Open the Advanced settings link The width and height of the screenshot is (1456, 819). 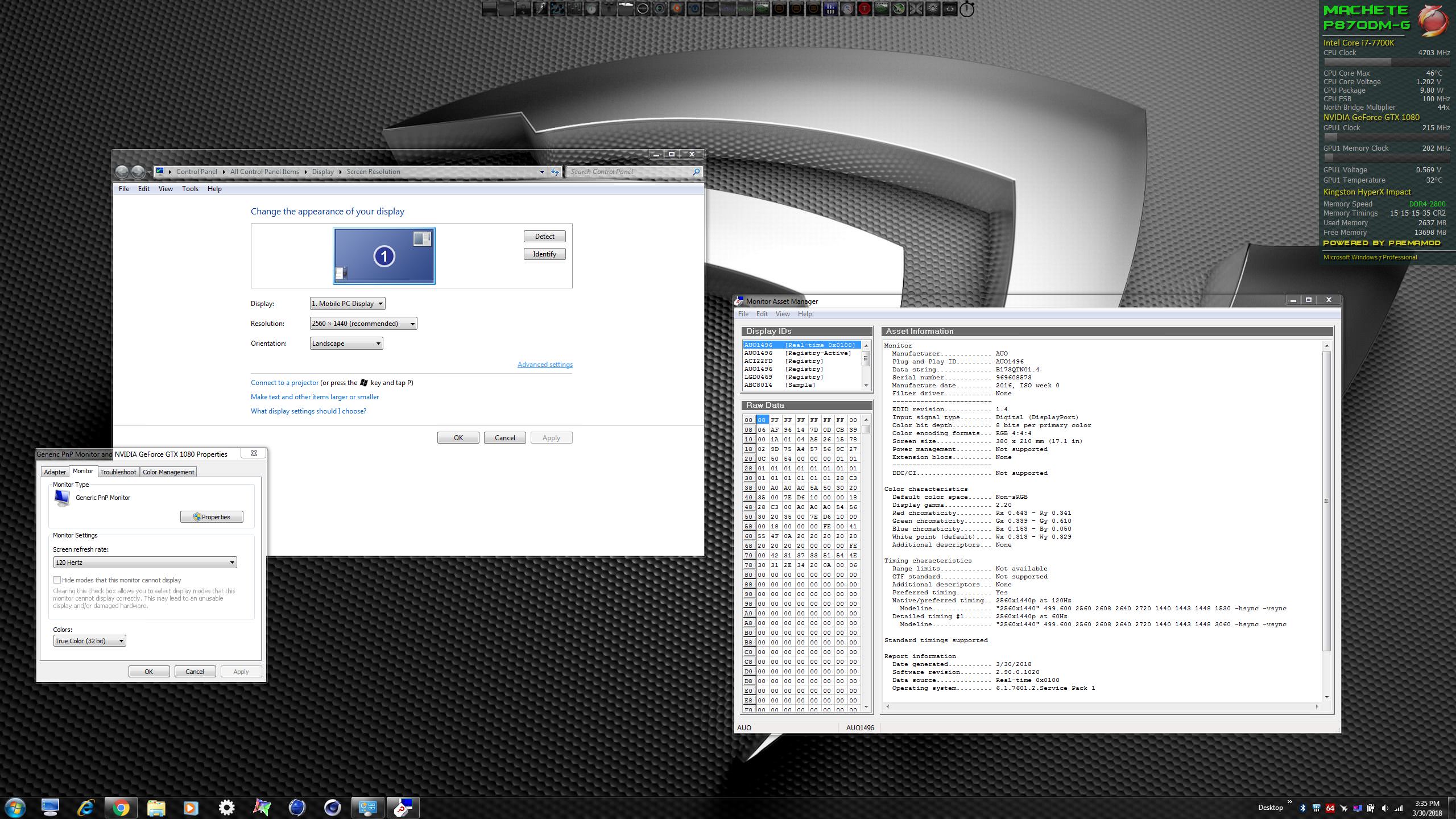(545, 365)
